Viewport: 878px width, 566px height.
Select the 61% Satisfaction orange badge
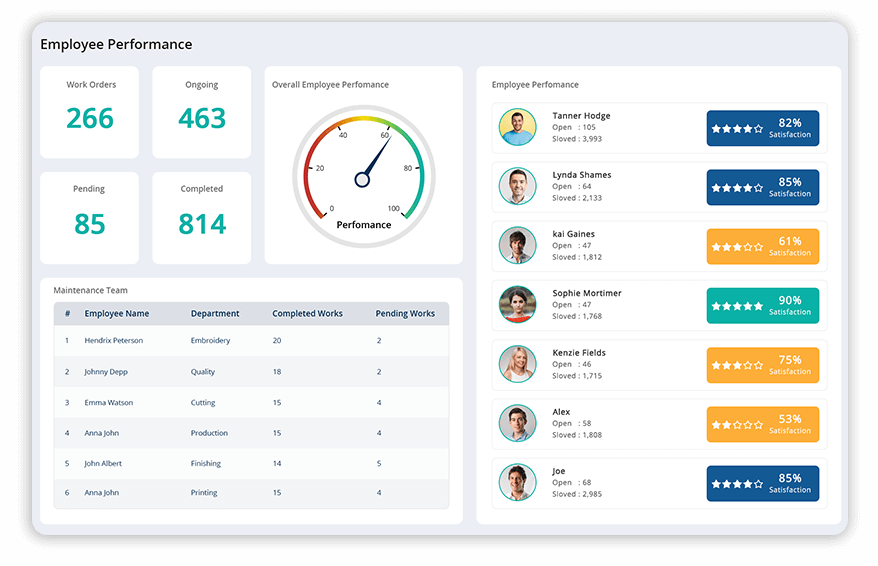coord(762,246)
